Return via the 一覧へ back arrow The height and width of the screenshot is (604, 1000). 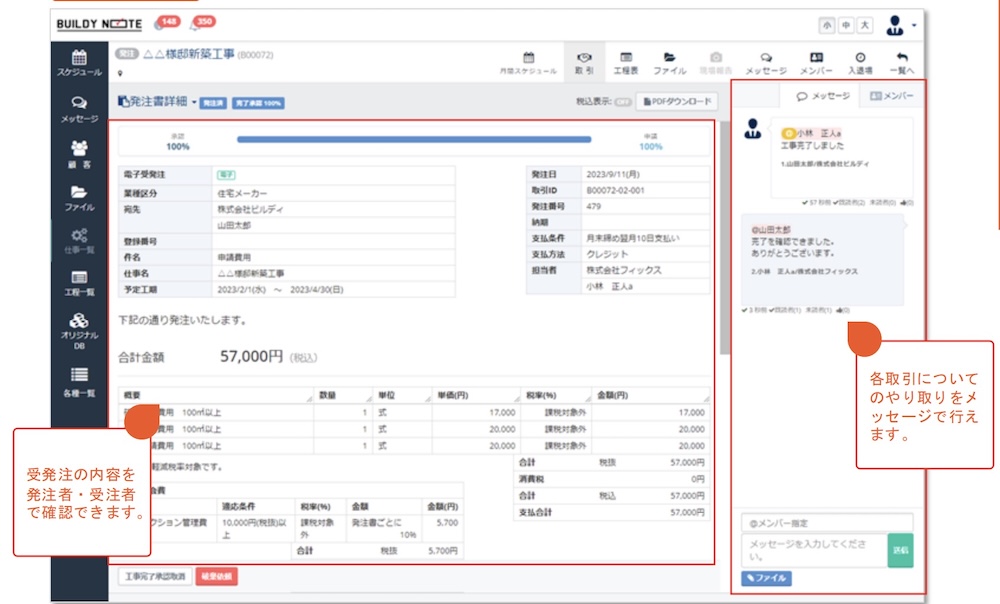click(x=903, y=63)
